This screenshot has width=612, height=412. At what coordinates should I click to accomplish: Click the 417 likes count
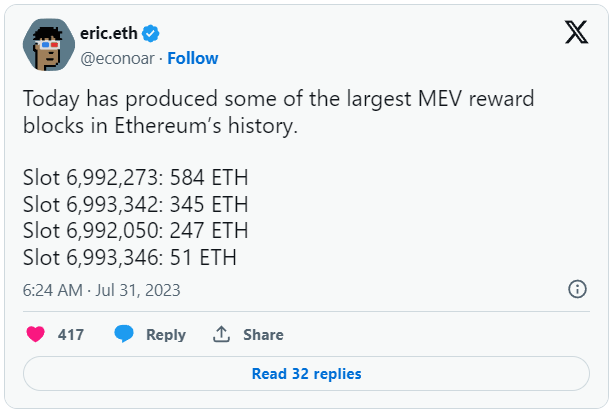[71, 335]
